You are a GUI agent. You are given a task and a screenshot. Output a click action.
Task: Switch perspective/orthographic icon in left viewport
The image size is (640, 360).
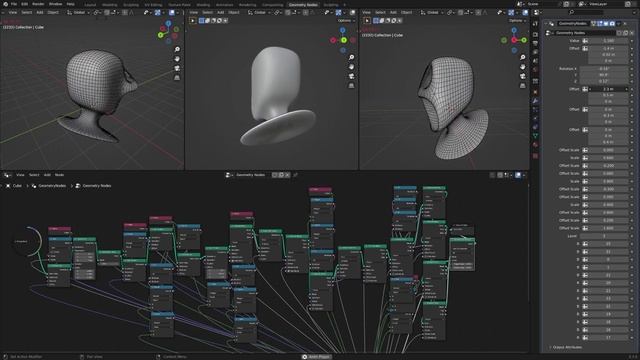[177, 78]
